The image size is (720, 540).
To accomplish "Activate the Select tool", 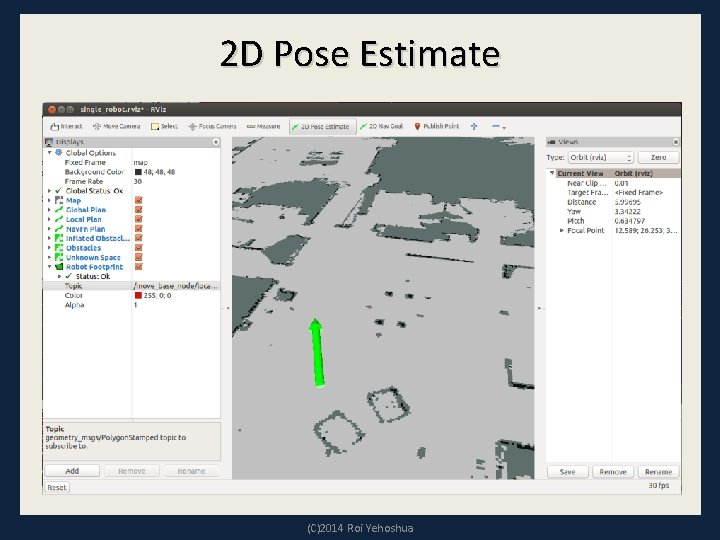I will point(164,126).
